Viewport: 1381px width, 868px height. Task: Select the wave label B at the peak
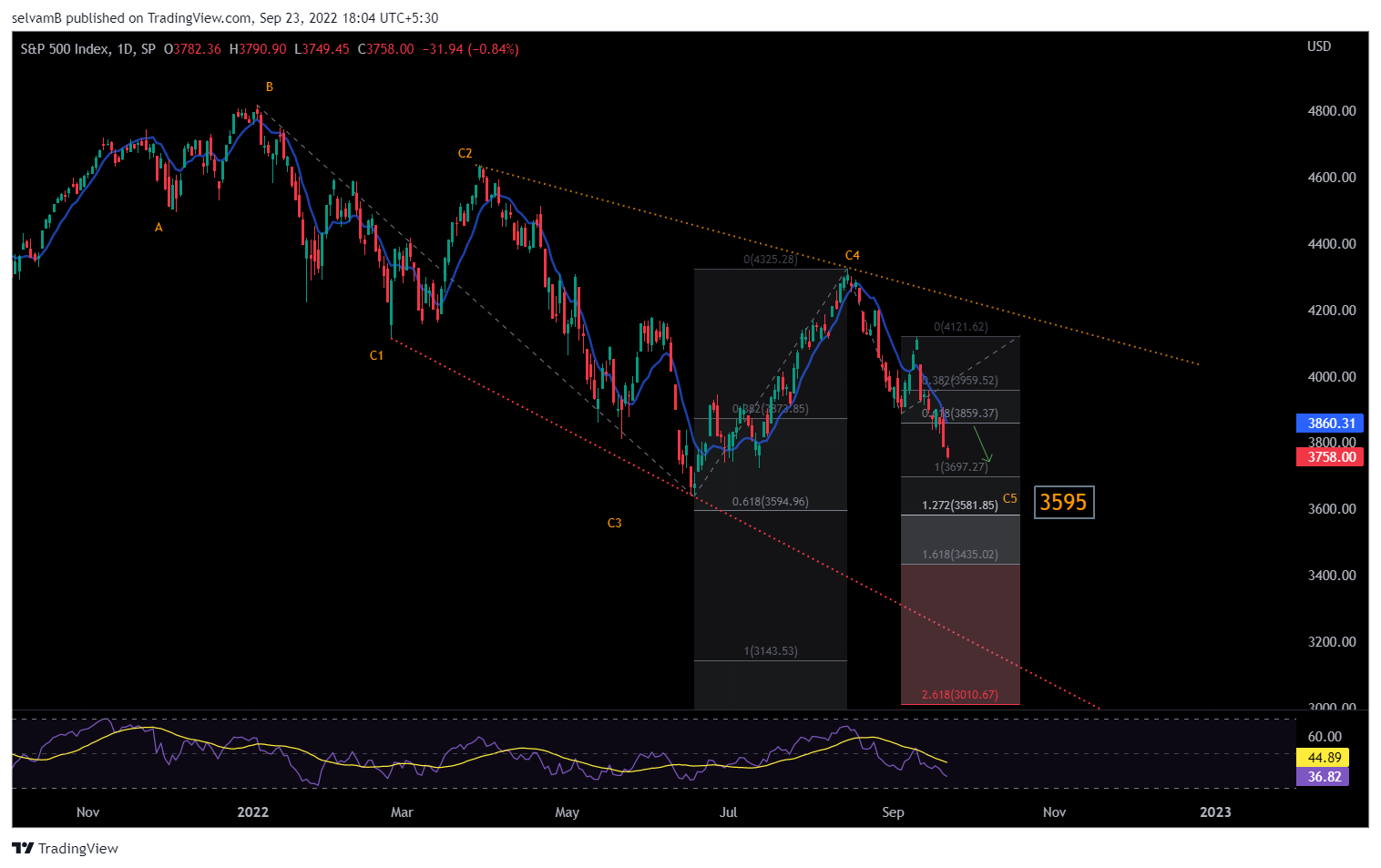(270, 87)
